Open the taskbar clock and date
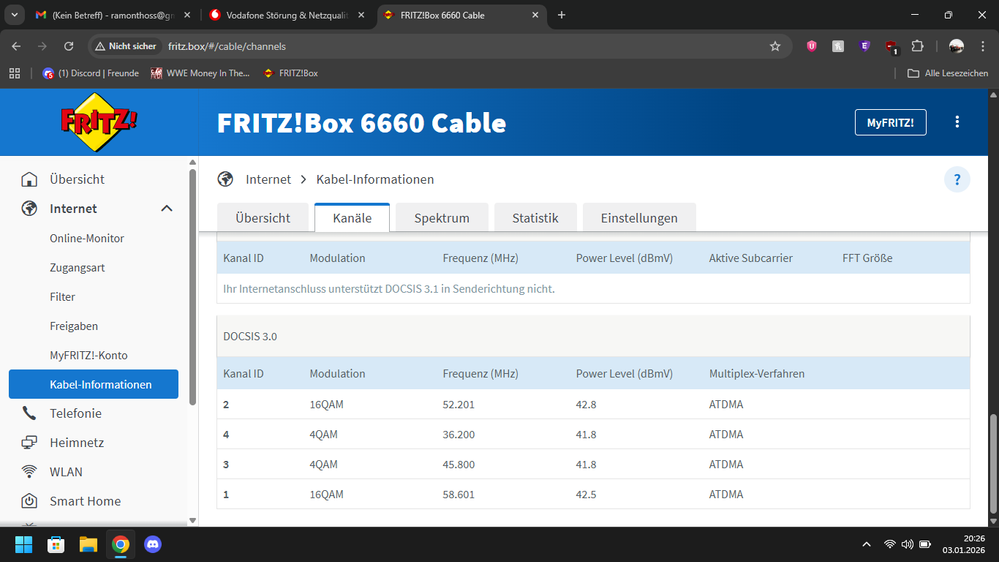Image resolution: width=999 pixels, height=562 pixels. [x=963, y=544]
